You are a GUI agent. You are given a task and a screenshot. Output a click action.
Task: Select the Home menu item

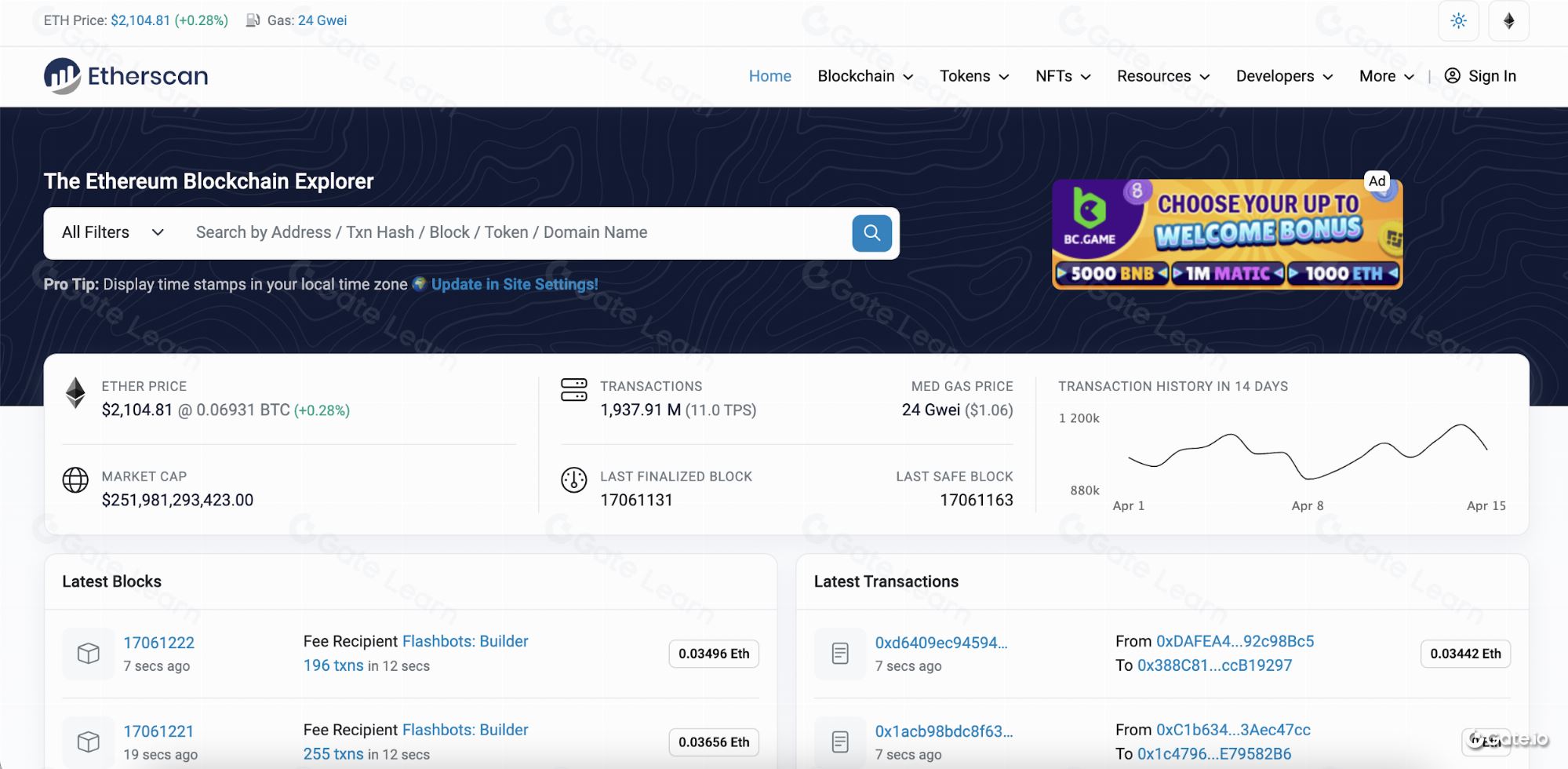pos(769,76)
